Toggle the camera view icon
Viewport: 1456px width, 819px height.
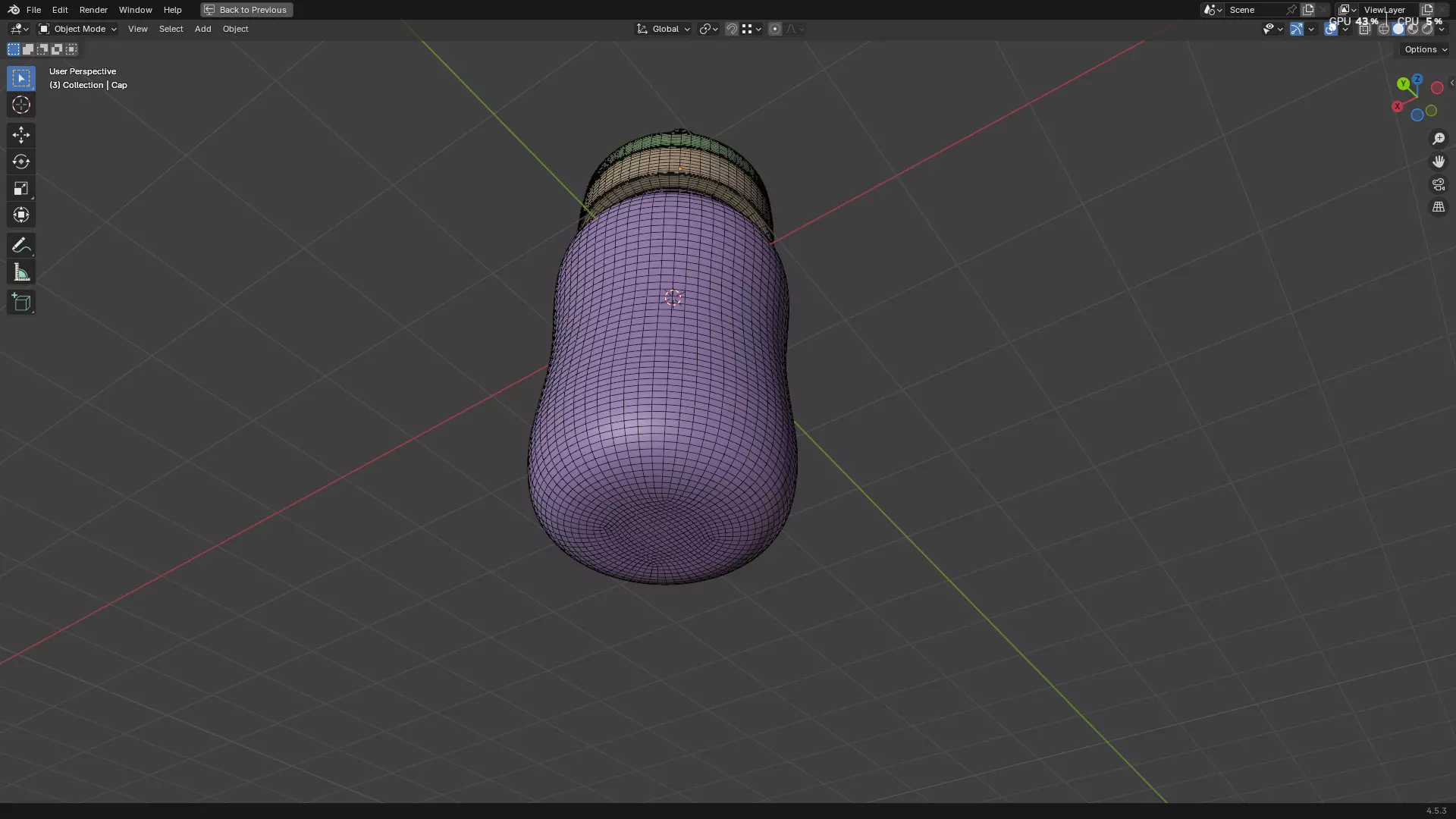click(1439, 184)
